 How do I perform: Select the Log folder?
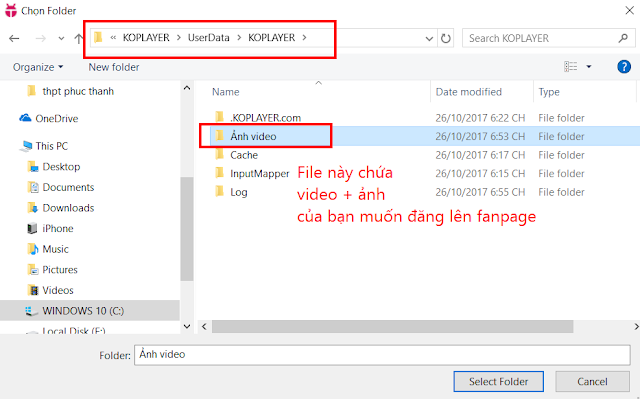(x=239, y=192)
